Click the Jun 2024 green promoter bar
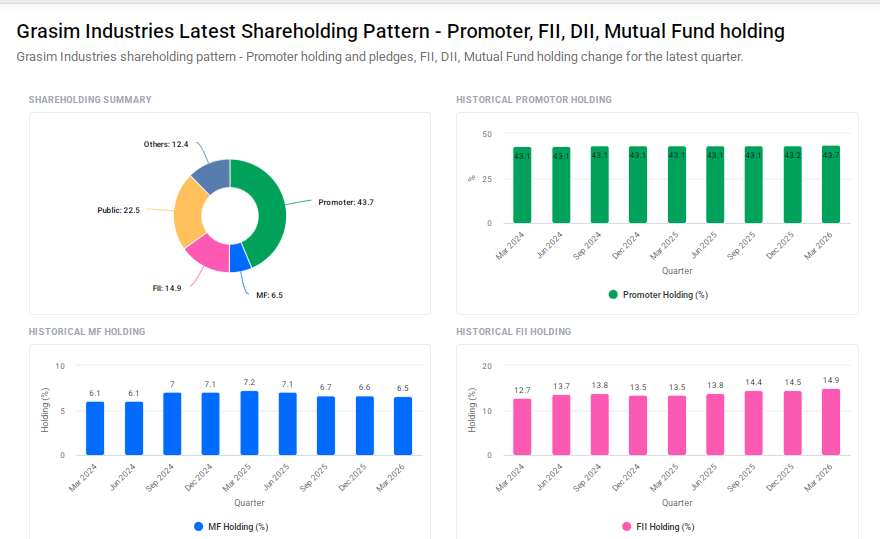The width and height of the screenshot is (880, 539). [x=561, y=185]
